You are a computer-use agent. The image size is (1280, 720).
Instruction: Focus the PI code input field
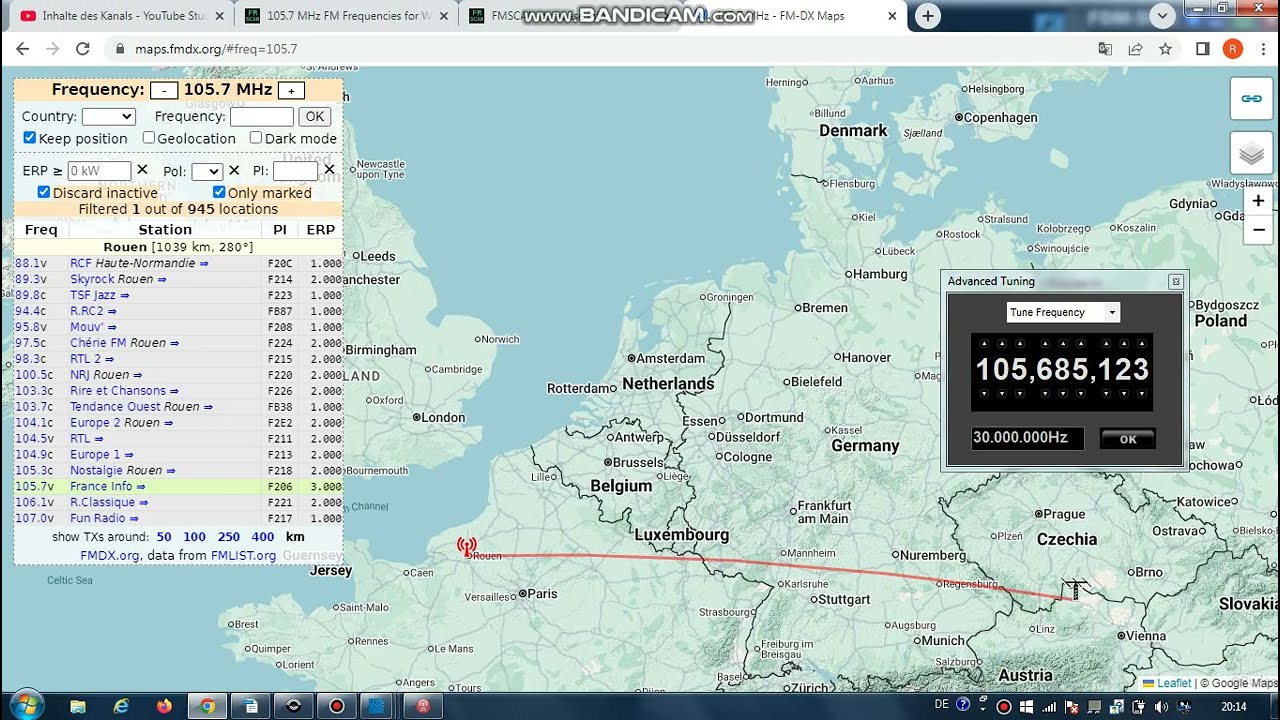(295, 171)
